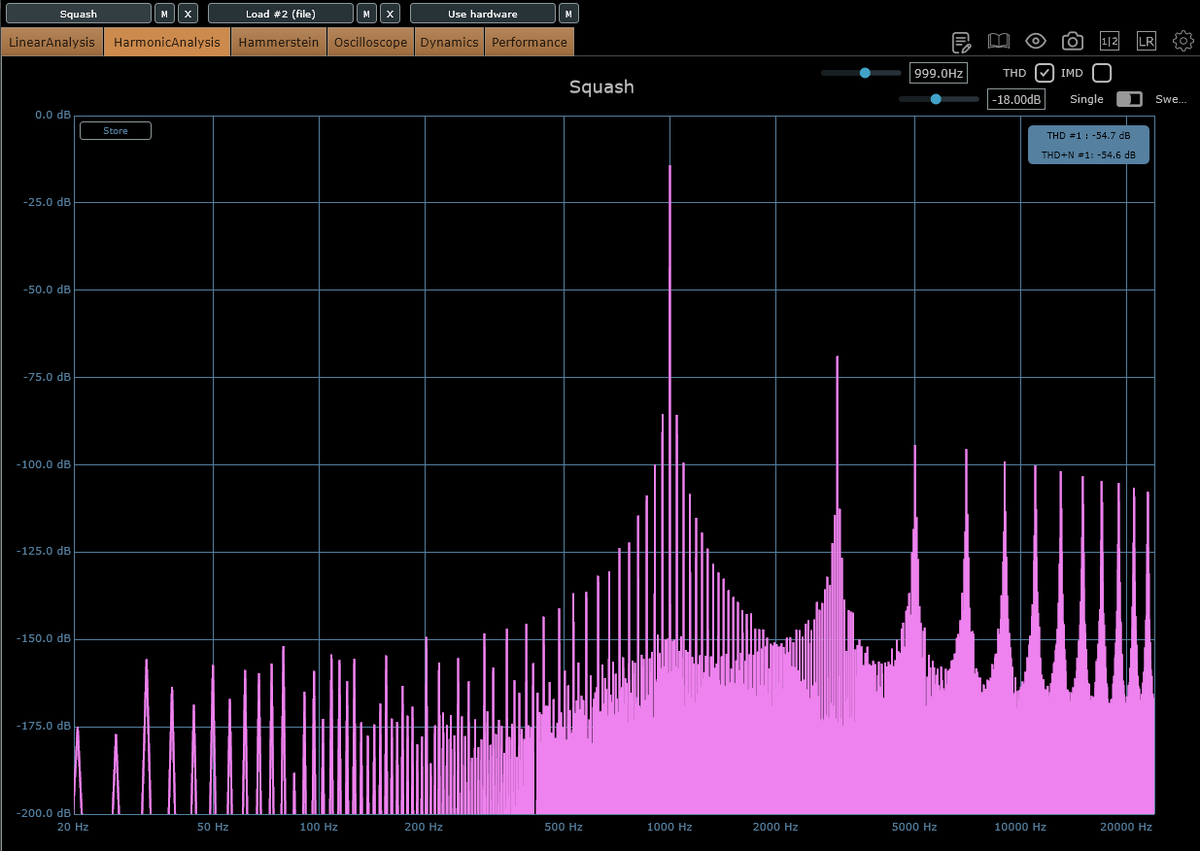Click the Load #2 (file) button

[x=281, y=14]
